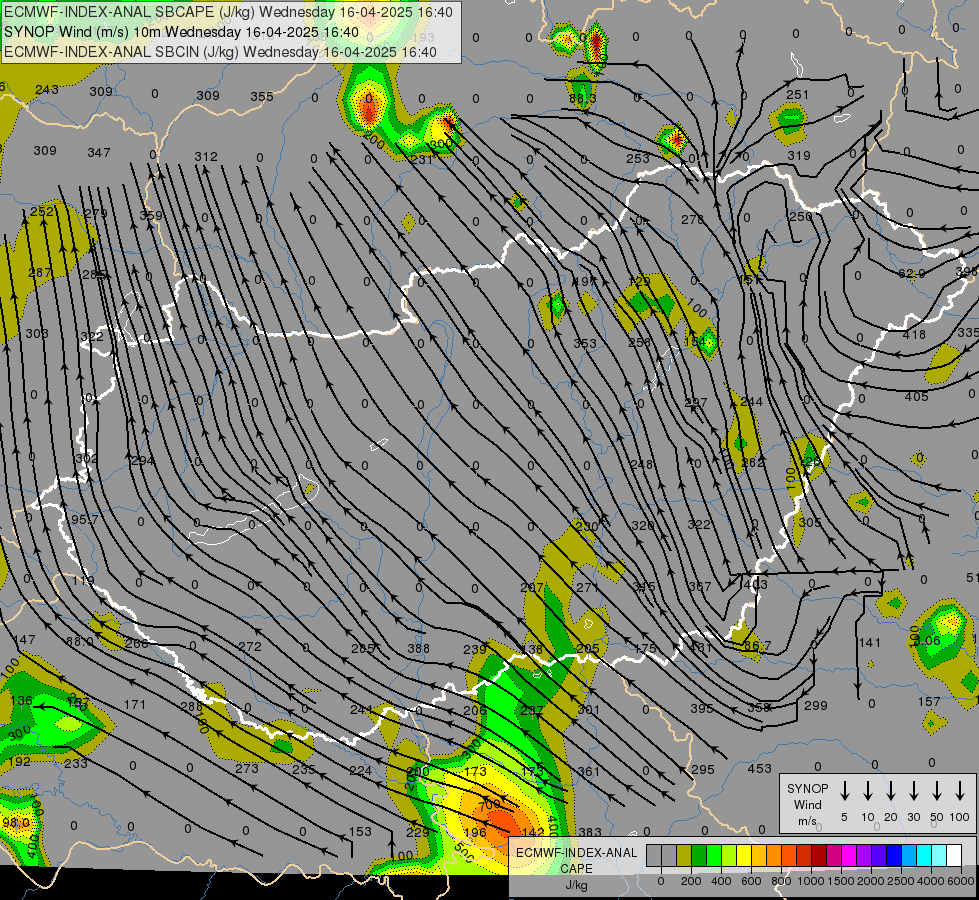Click the map value '453'
The height and width of the screenshot is (900, 979).
(x=759, y=768)
